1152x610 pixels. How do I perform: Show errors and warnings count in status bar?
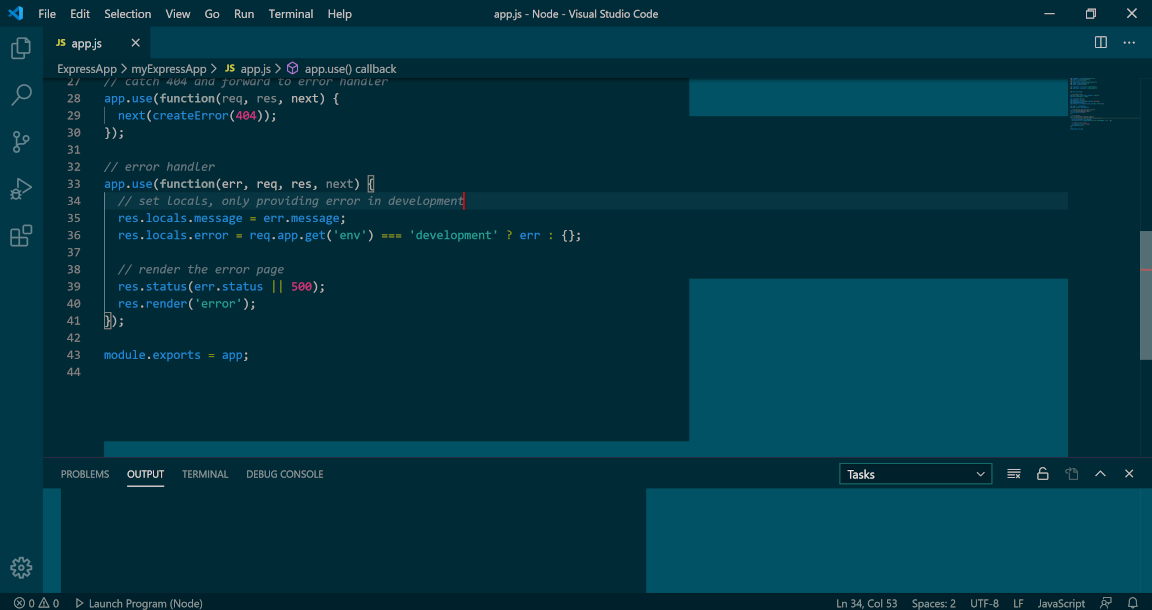point(36,603)
